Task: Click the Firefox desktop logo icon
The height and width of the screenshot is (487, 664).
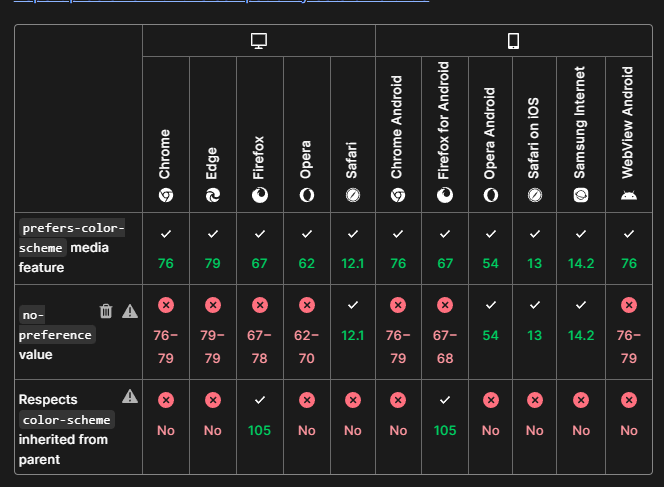Action: [259, 196]
